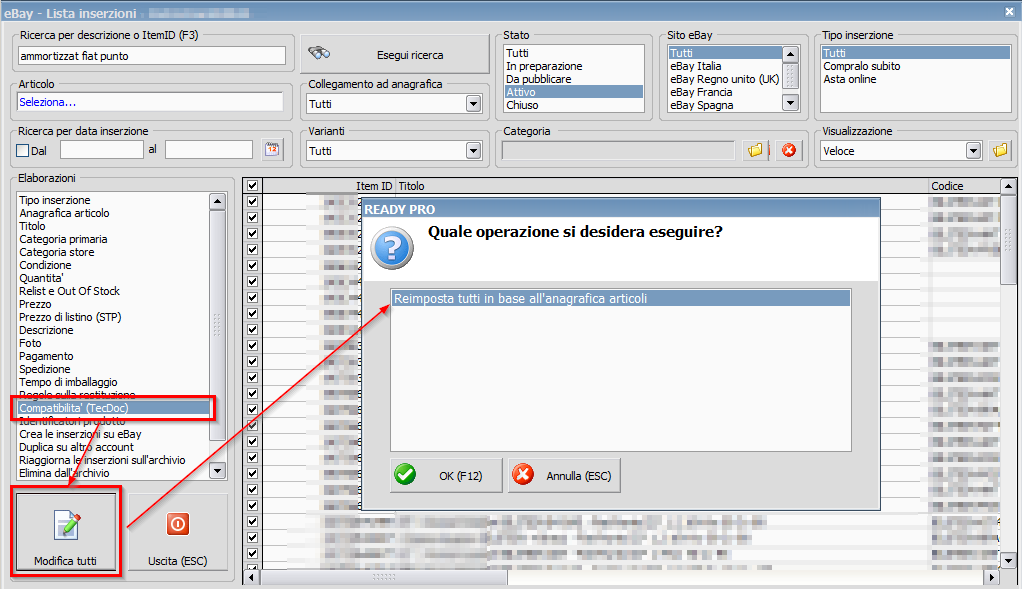The width and height of the screenshot is (1022, 589).
Task: Select eBay Francia site
Action: (725, 92)
